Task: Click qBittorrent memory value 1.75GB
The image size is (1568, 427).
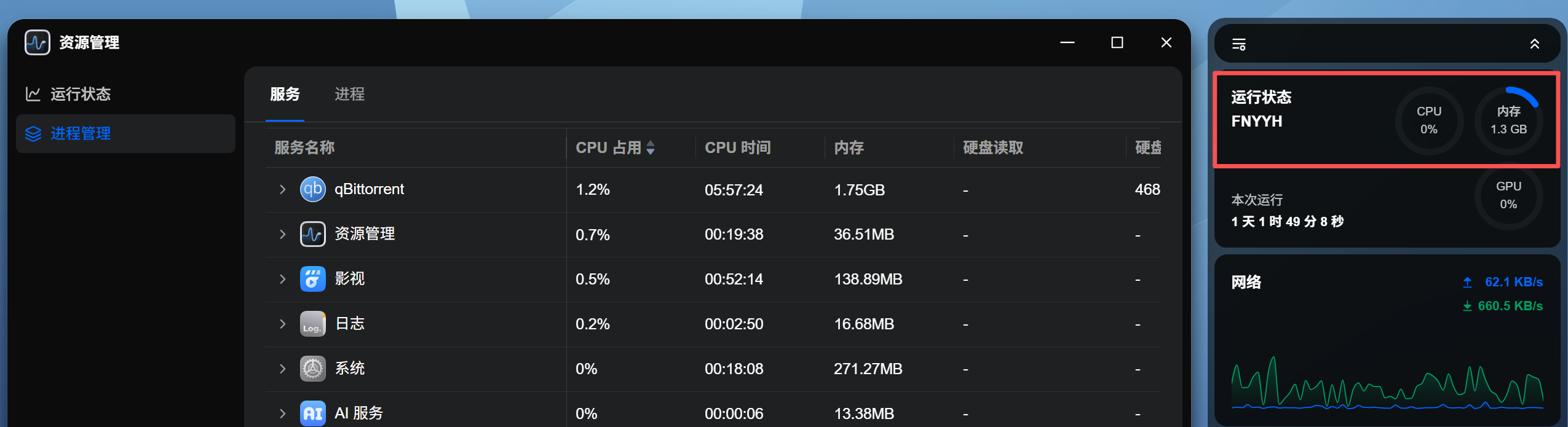Action: click(859, 190)
